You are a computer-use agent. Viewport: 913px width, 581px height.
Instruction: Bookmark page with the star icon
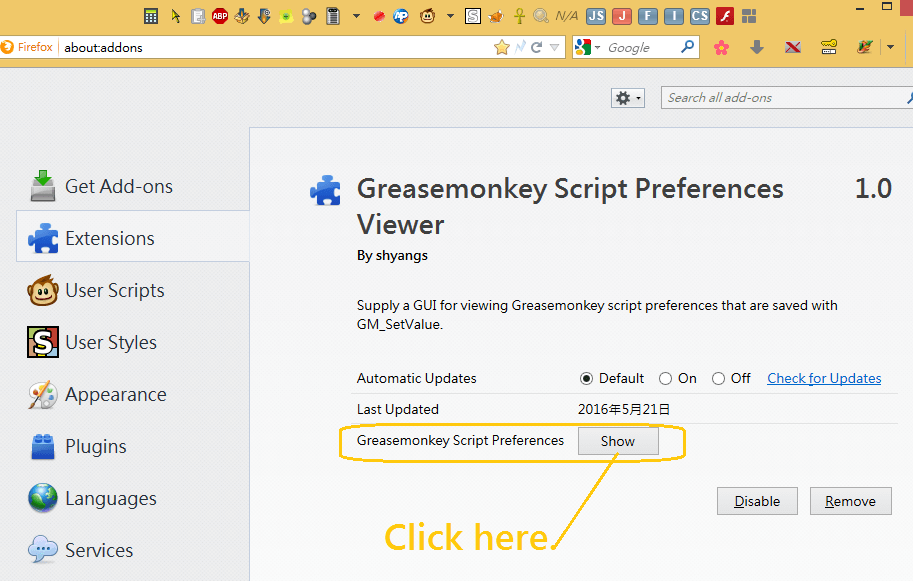(501, 47)
